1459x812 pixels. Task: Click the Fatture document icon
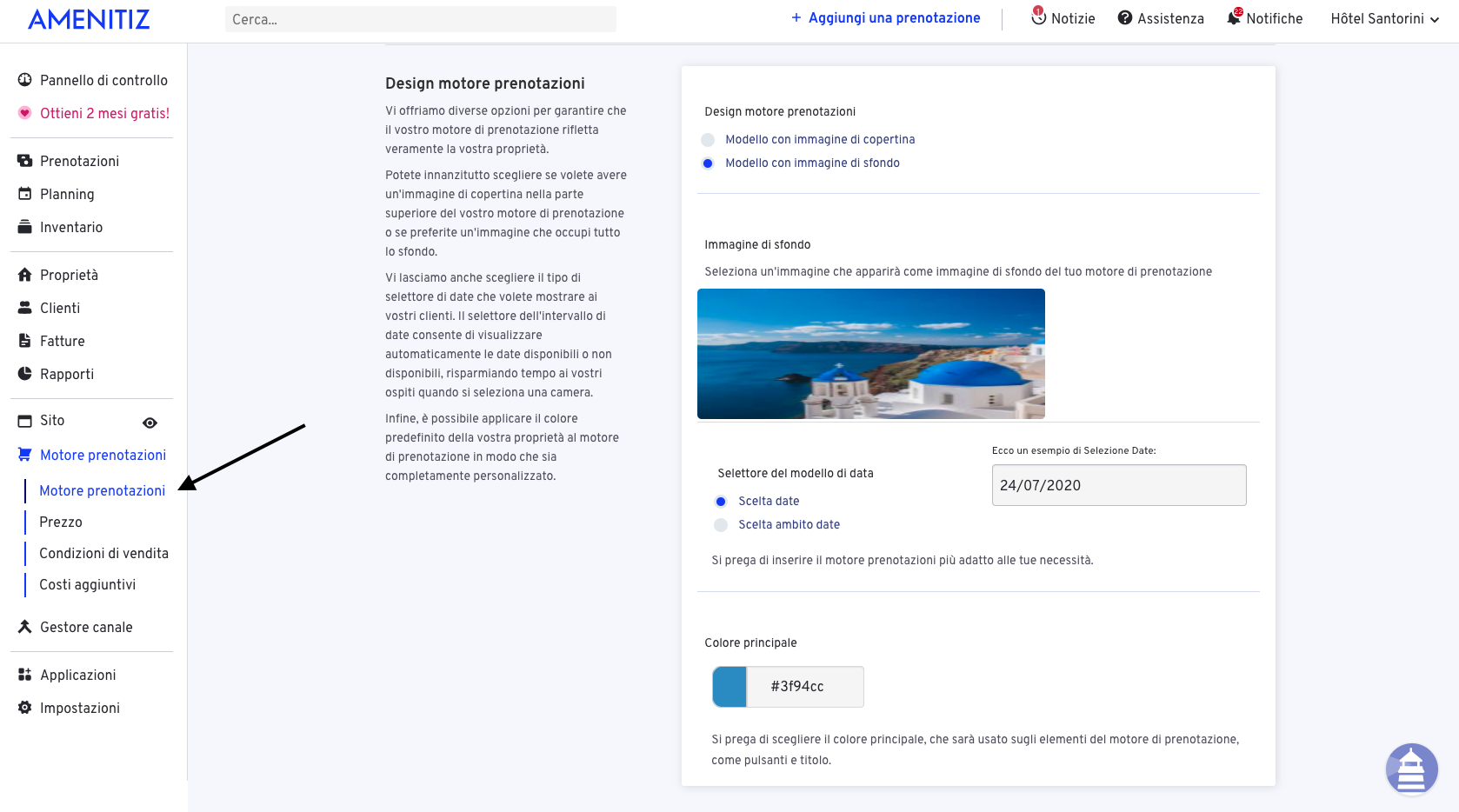pos(25,341)
